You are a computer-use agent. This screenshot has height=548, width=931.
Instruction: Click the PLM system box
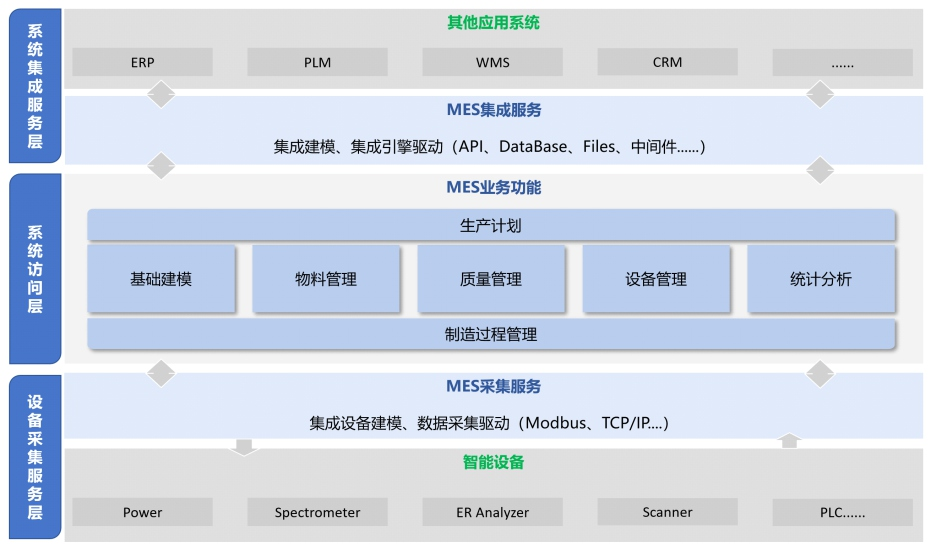click(318, 62)
